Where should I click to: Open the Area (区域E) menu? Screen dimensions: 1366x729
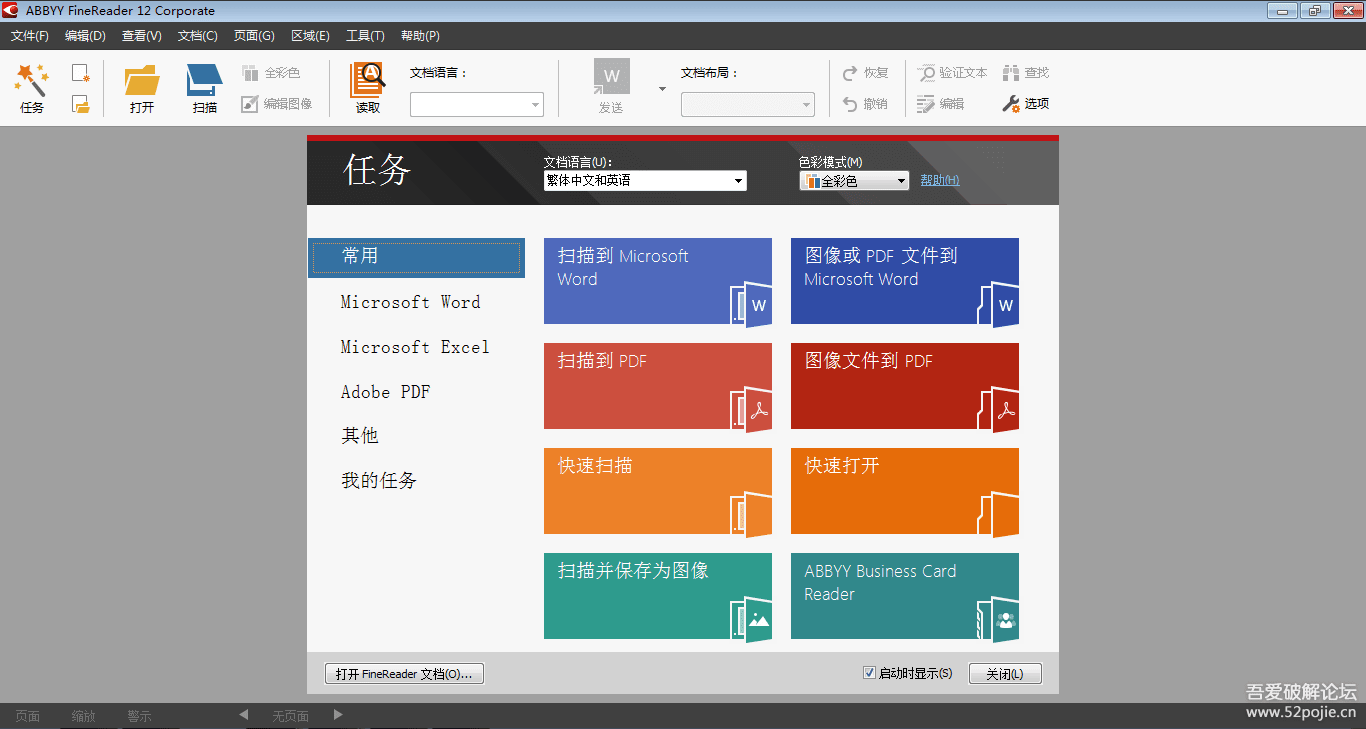pyautogui.click(x=310, y=36)
